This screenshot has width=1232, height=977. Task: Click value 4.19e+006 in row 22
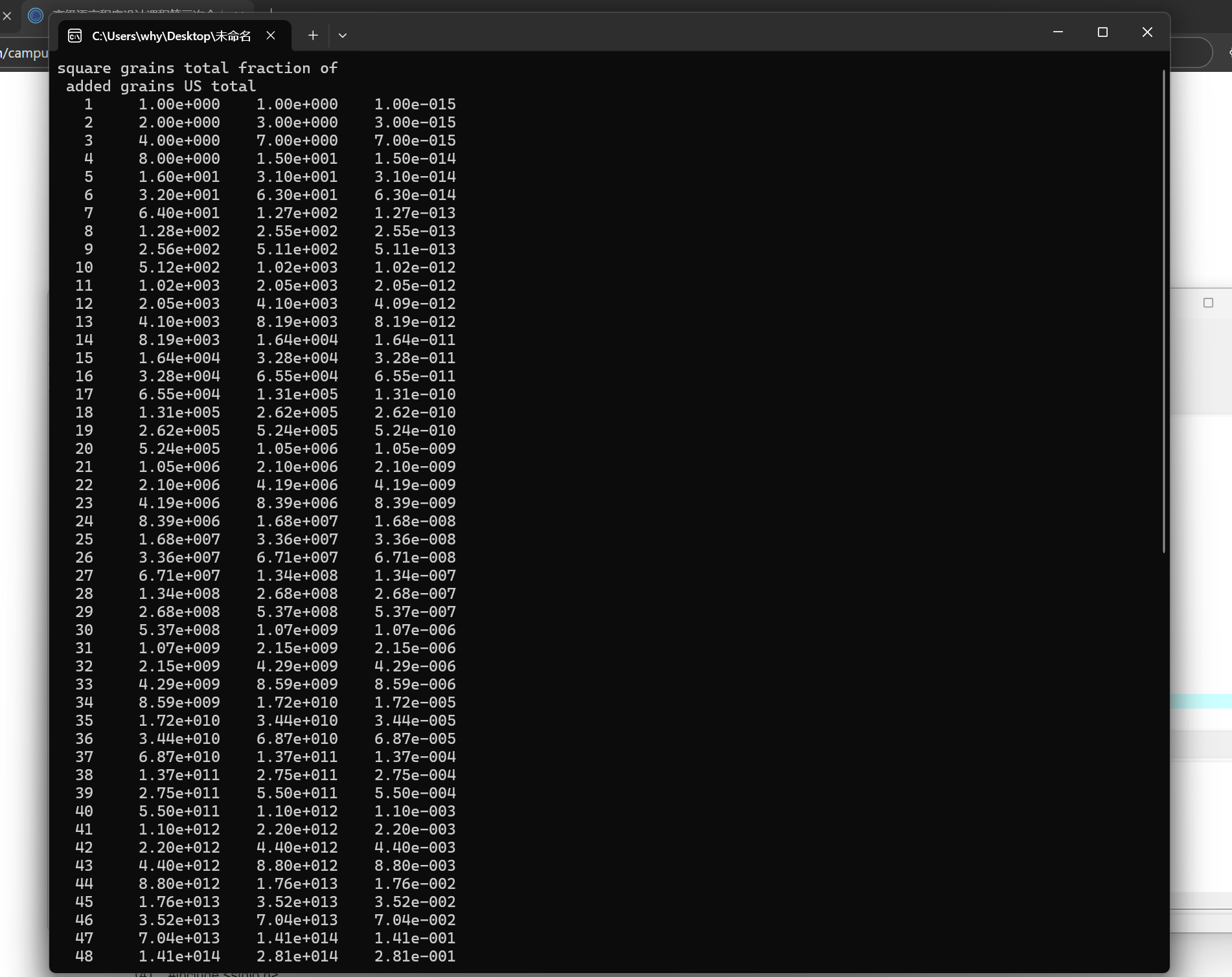click(x=297, y=485)
